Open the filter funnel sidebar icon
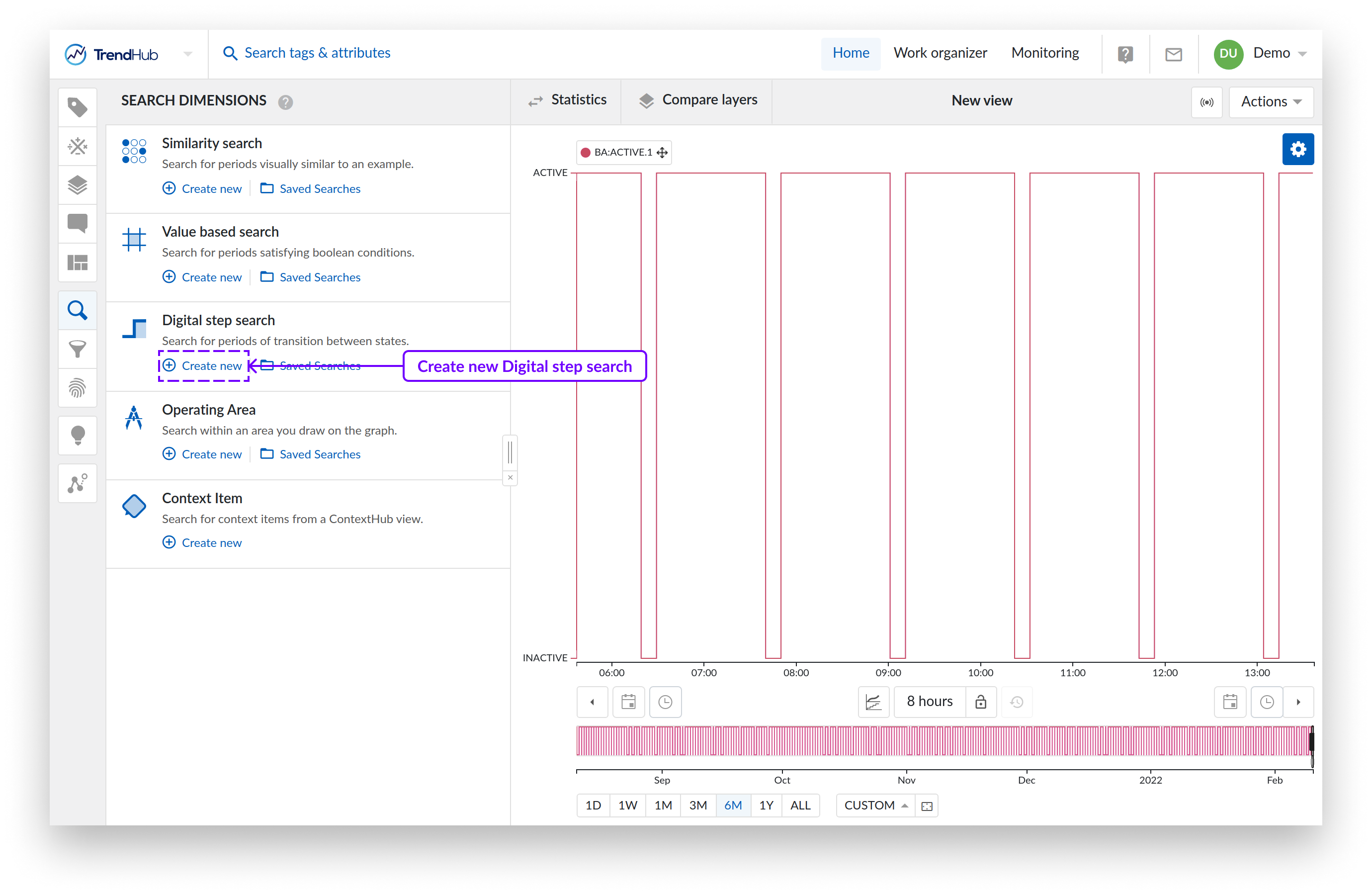The width and height of the screenshot is (1372, 895). coord(77,349)
